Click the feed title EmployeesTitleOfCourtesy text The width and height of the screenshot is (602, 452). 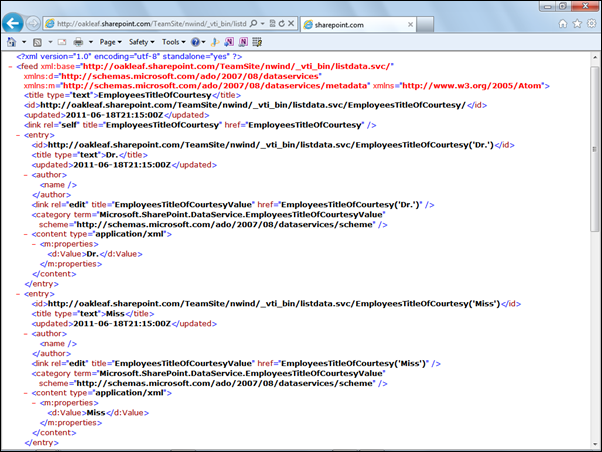coord(155,95)
